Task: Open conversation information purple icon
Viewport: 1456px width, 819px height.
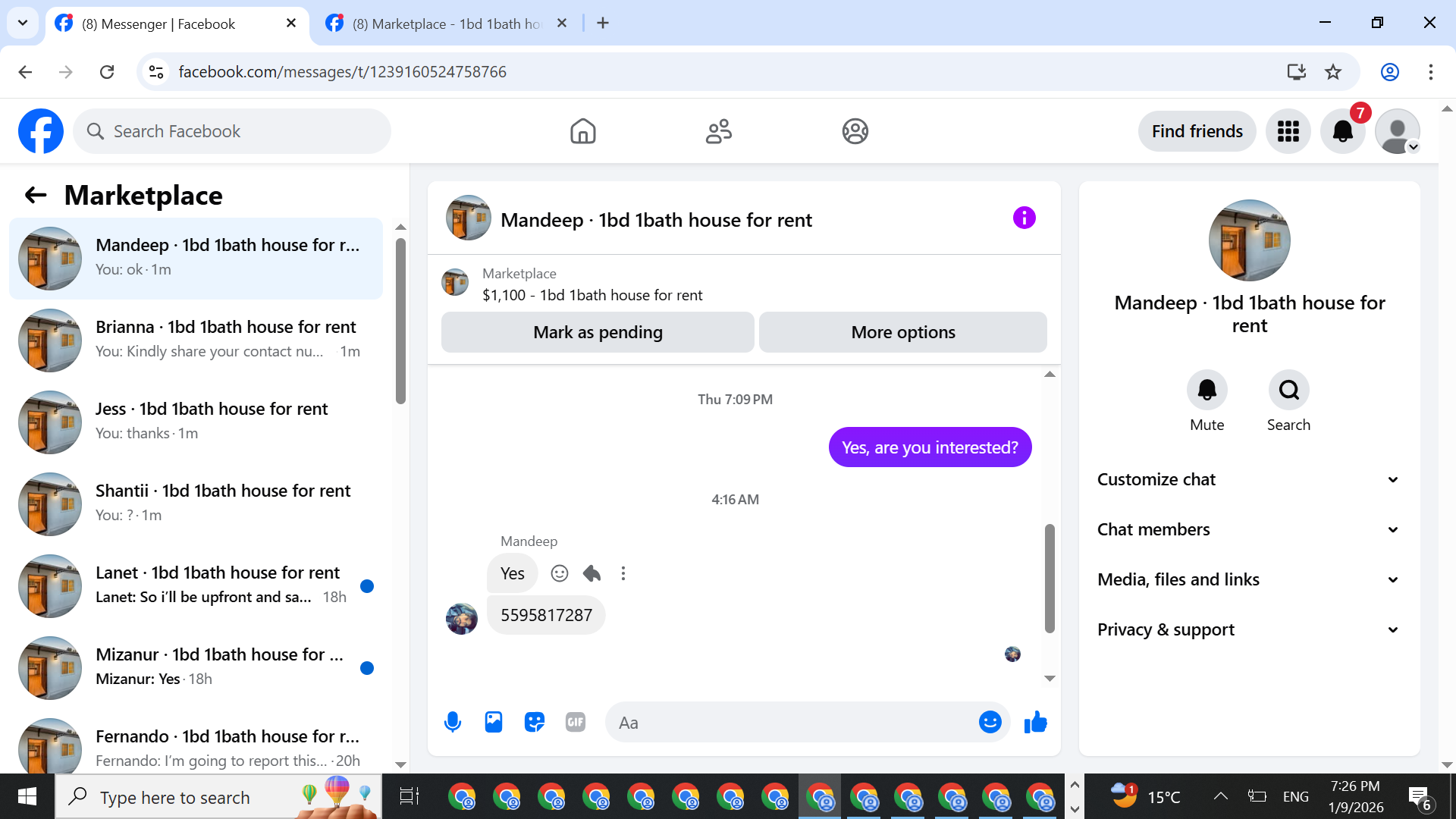Action: point(1024,218)
